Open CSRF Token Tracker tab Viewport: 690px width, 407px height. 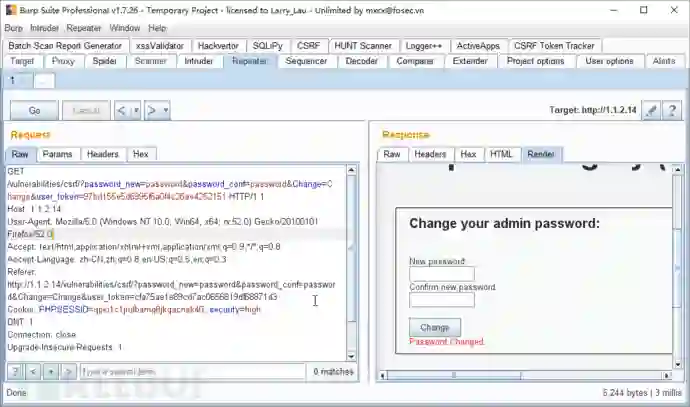click(554, 46)
